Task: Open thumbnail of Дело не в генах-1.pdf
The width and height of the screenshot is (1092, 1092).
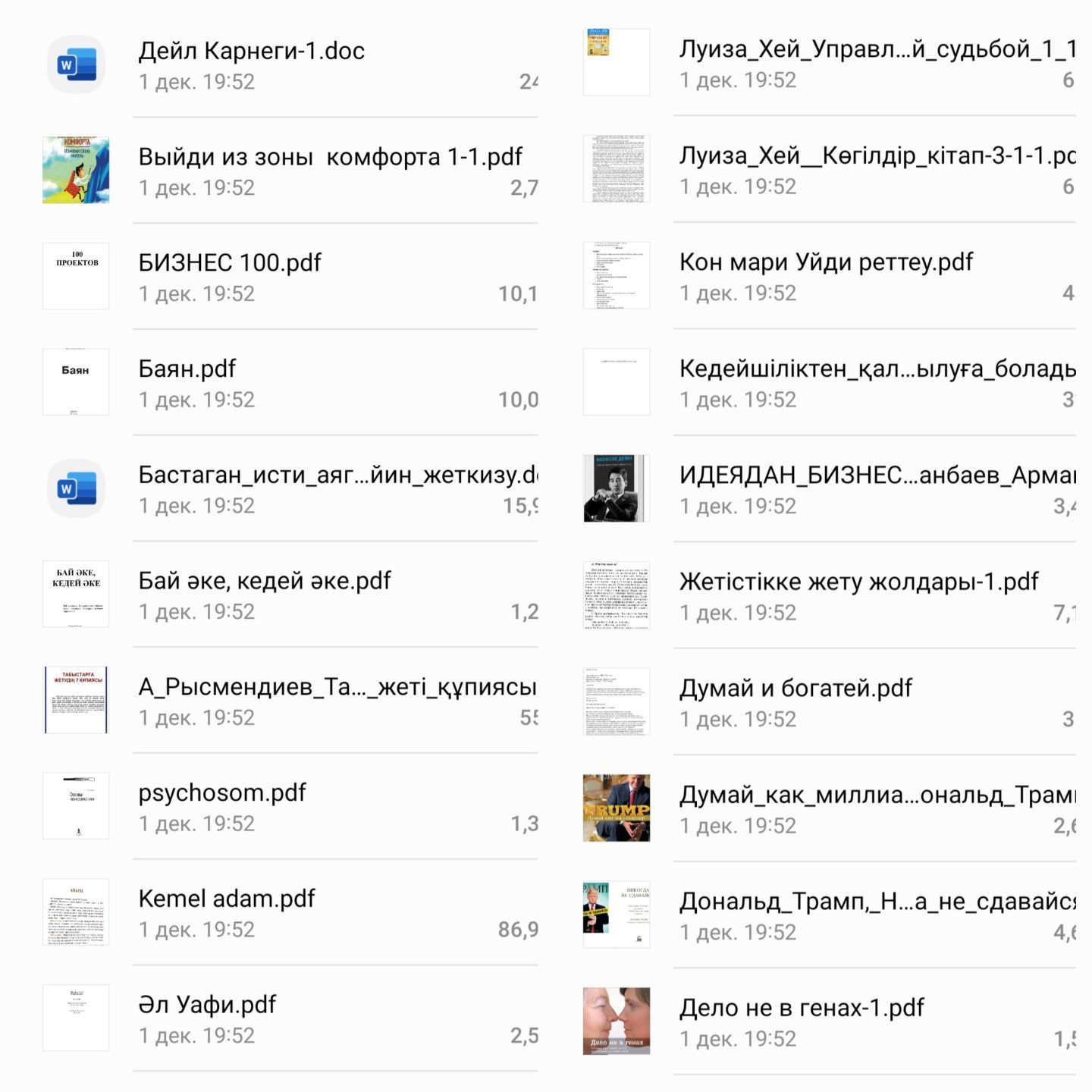Action: tap(617, 1021)
